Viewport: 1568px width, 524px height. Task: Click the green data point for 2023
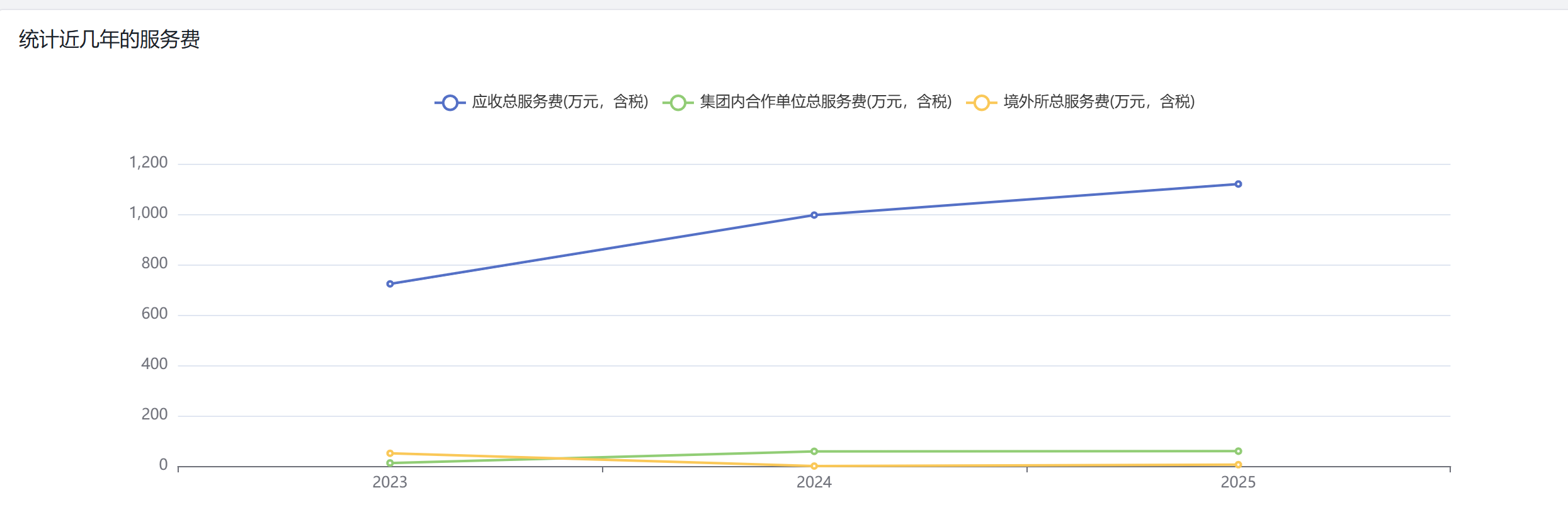coord(390,463)
